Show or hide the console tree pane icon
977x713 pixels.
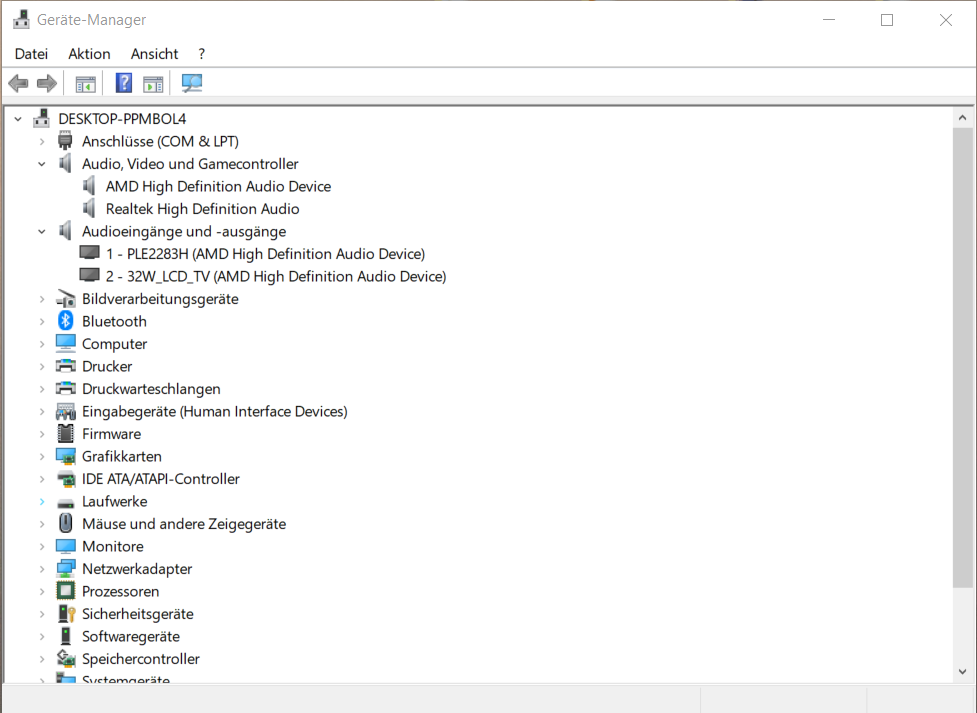click(x=85, y=84)
